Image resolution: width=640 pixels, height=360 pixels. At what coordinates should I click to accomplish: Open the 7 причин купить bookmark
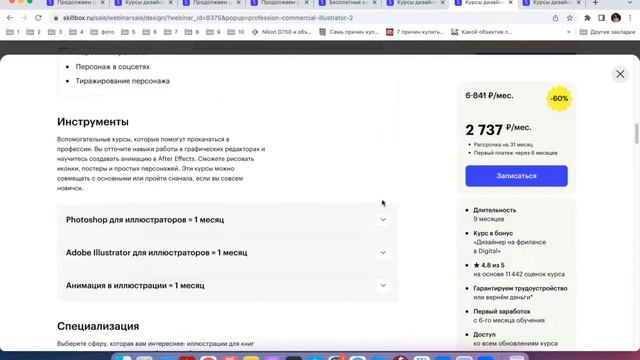[415, 32]
